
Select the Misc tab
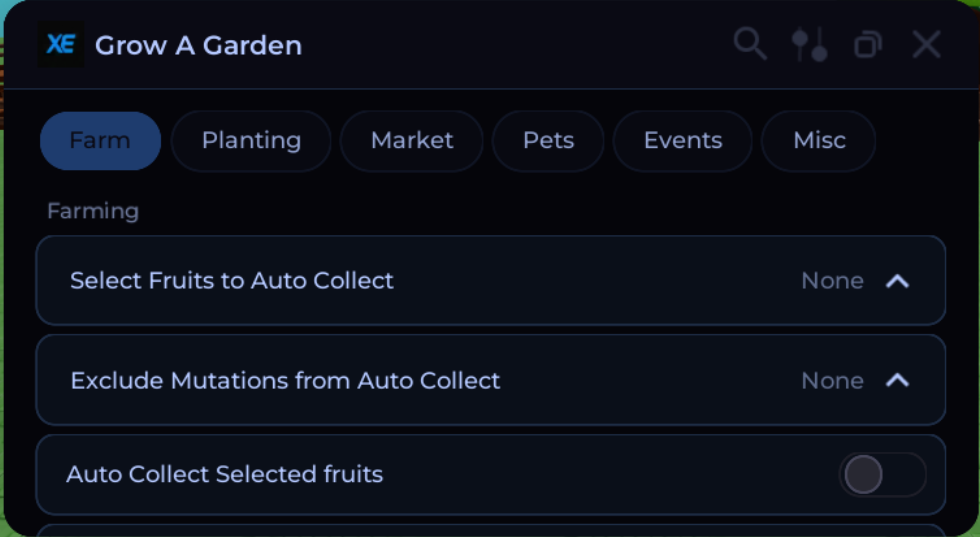819,141
